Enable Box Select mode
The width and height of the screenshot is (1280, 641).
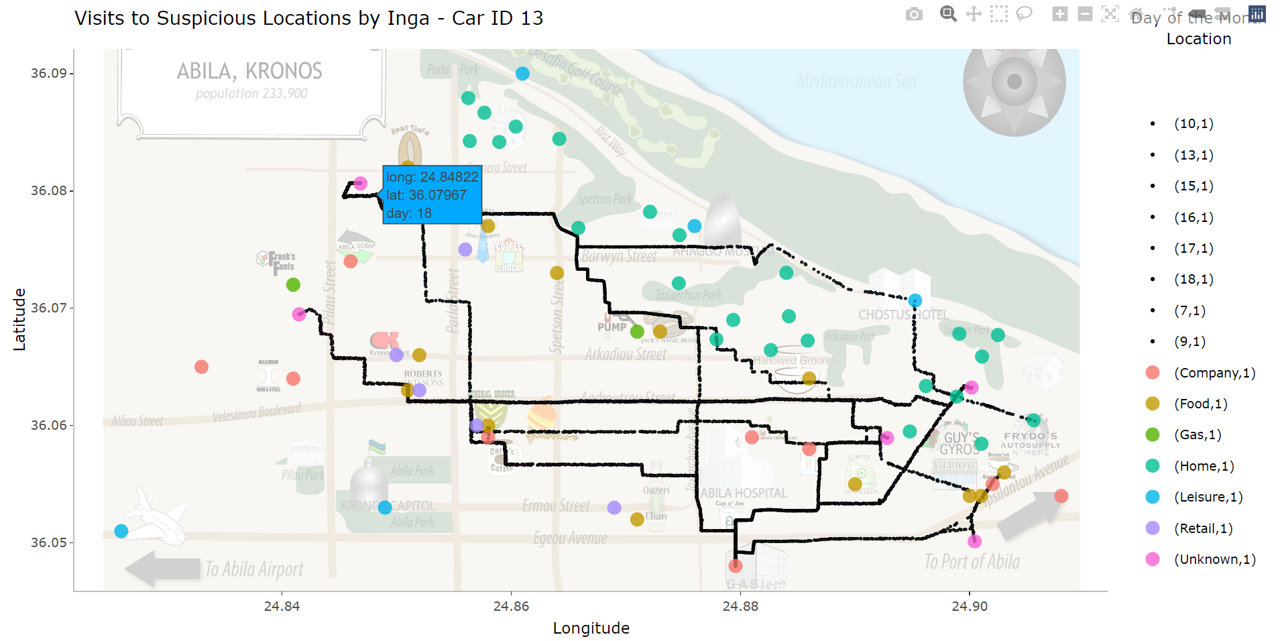tap(997, 15)
